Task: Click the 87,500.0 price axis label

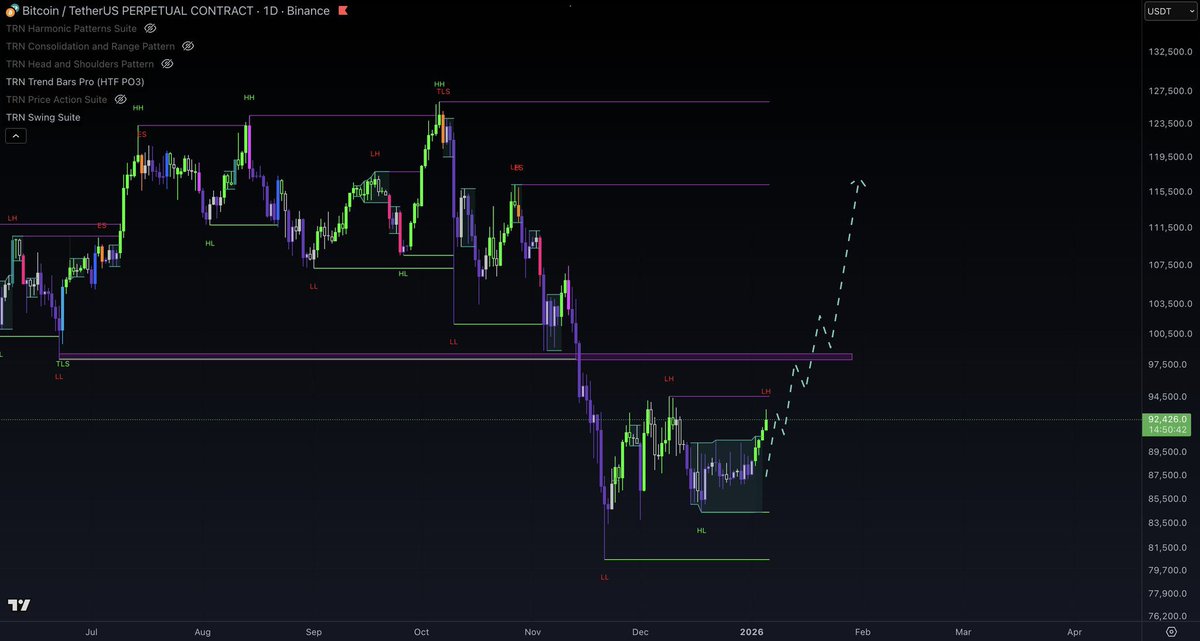Action: click(1168, 475)
